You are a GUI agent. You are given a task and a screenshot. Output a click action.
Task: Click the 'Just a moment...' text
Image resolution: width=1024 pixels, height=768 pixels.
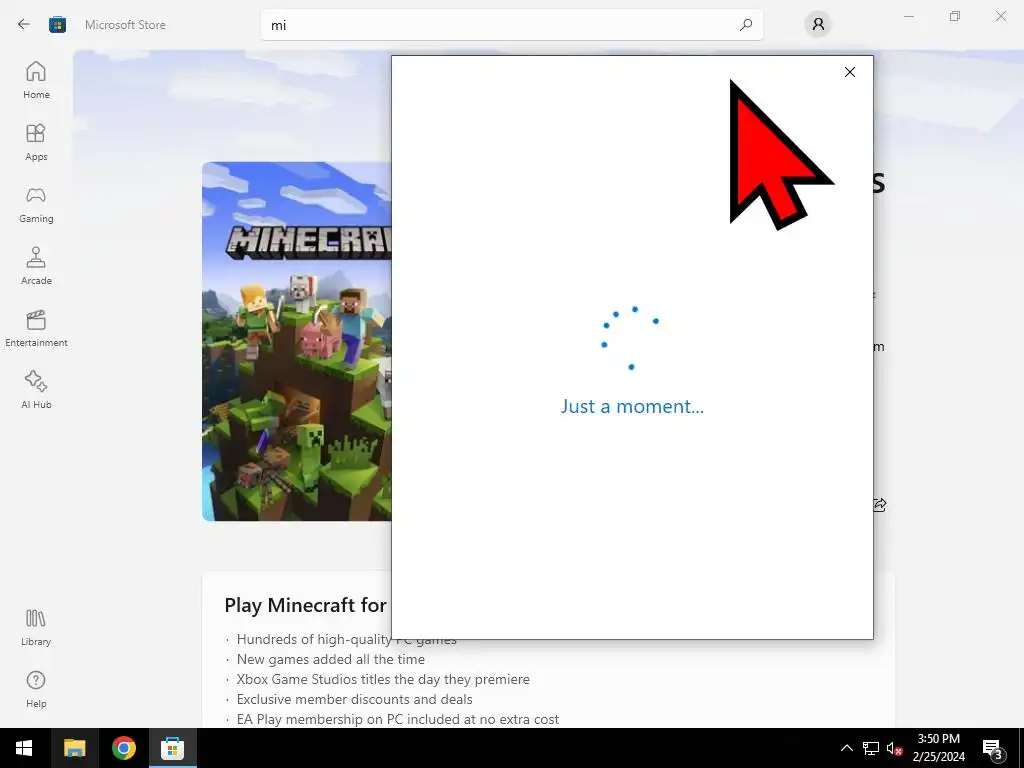632,406
